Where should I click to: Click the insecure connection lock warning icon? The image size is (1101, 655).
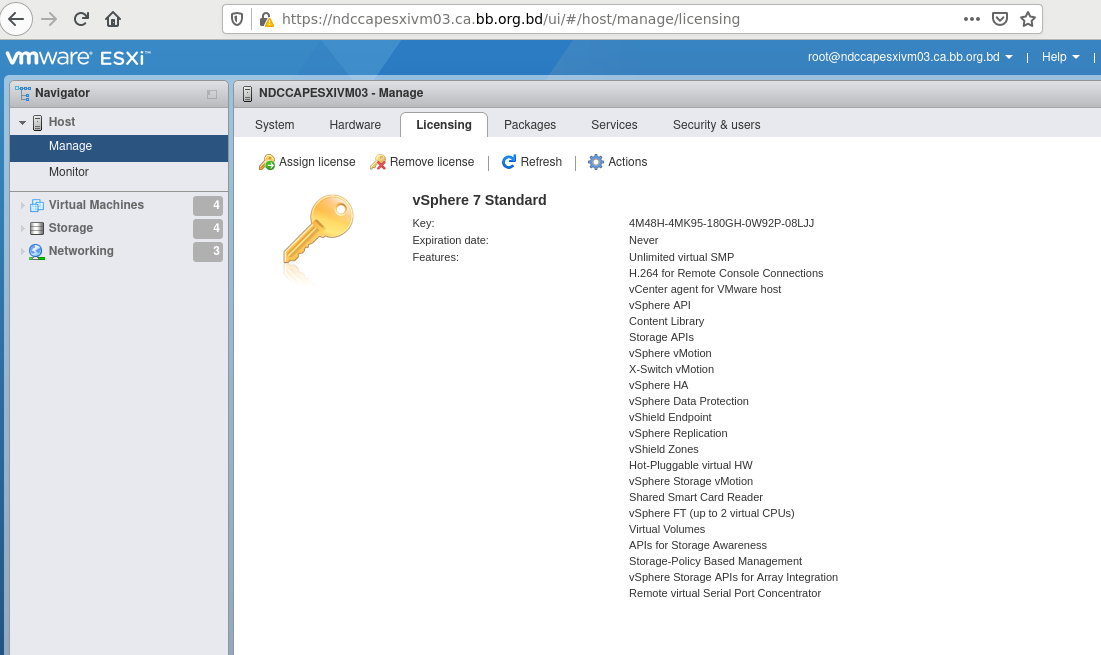266,19
